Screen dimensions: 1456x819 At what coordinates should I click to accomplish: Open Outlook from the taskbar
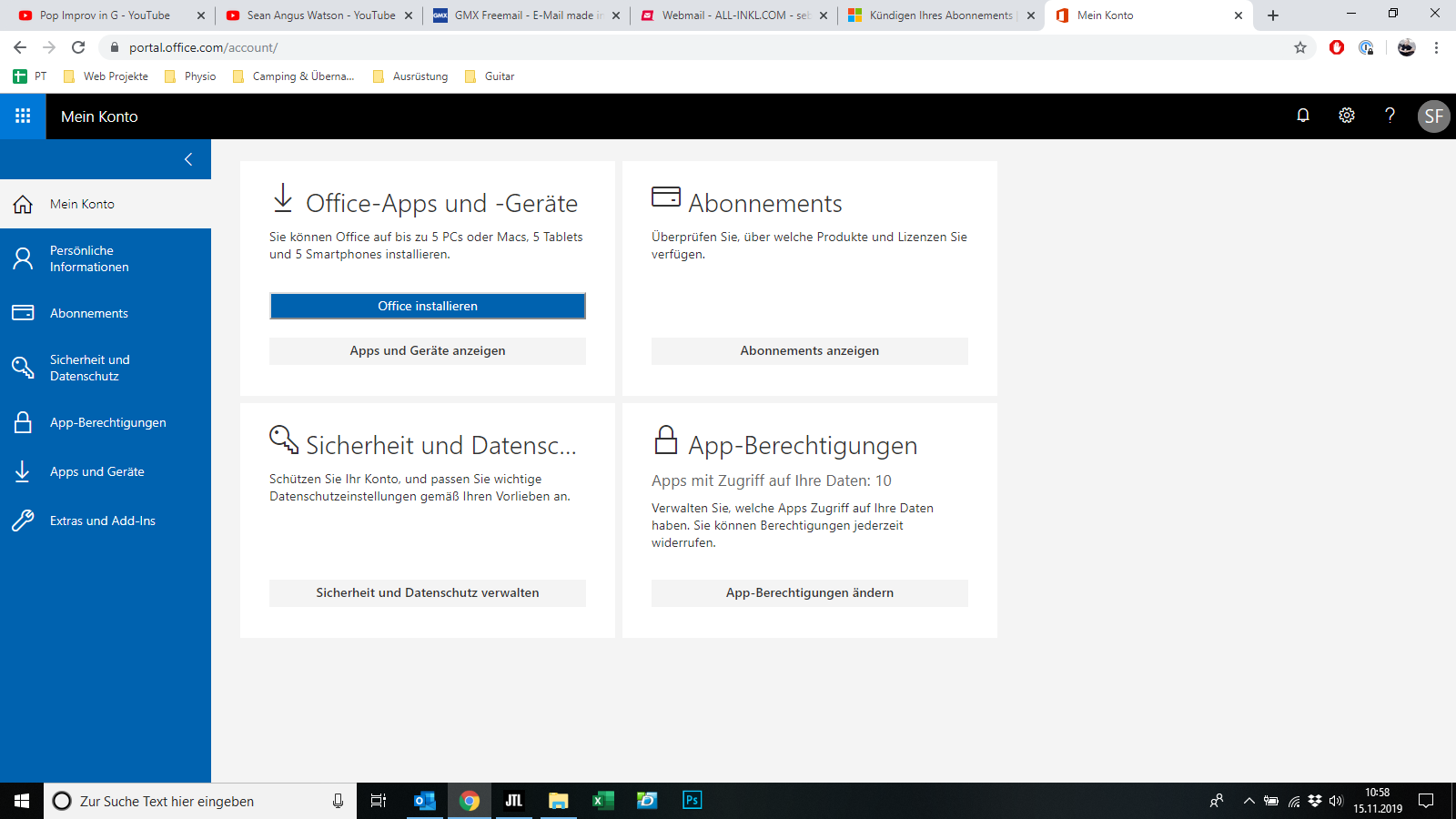[425, 801]
